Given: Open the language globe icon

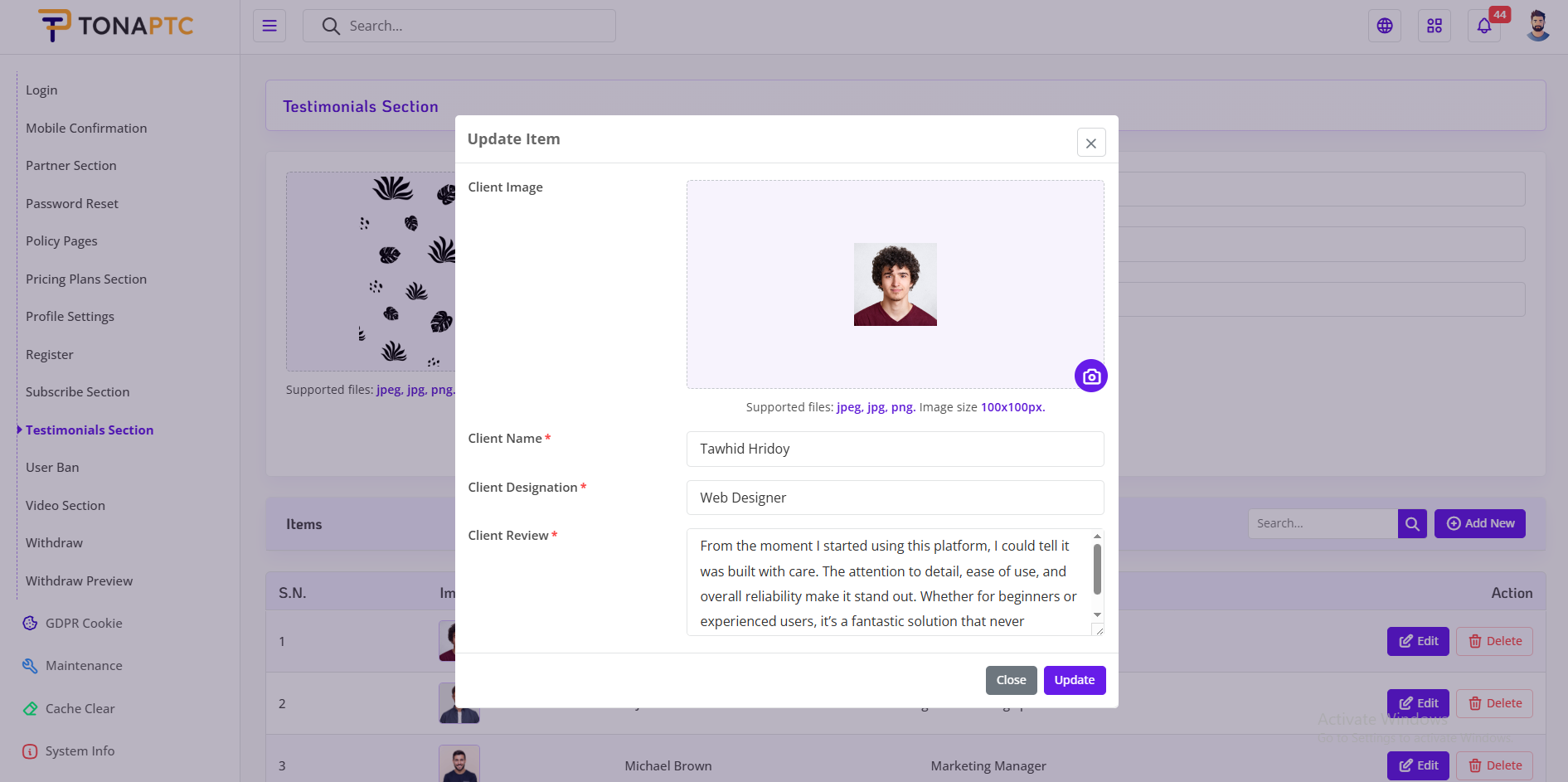Looking at the screenshot, I should pos(1385,26).
